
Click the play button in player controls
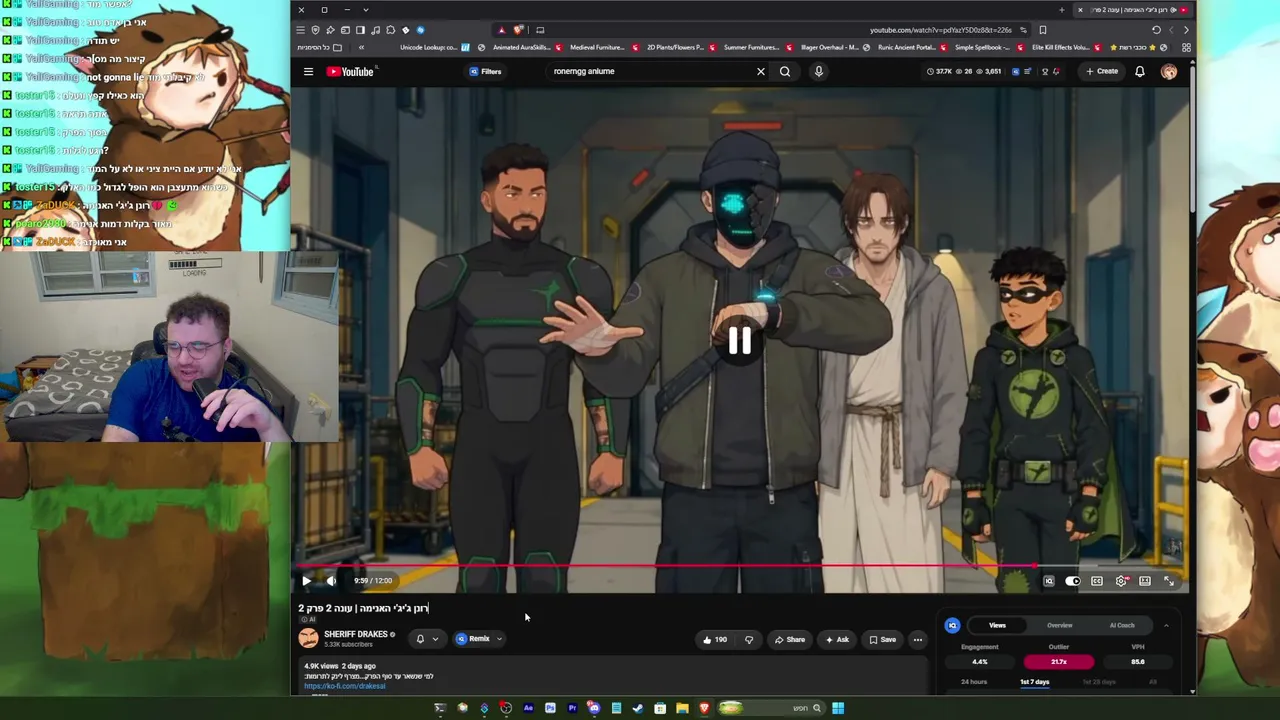306,581
